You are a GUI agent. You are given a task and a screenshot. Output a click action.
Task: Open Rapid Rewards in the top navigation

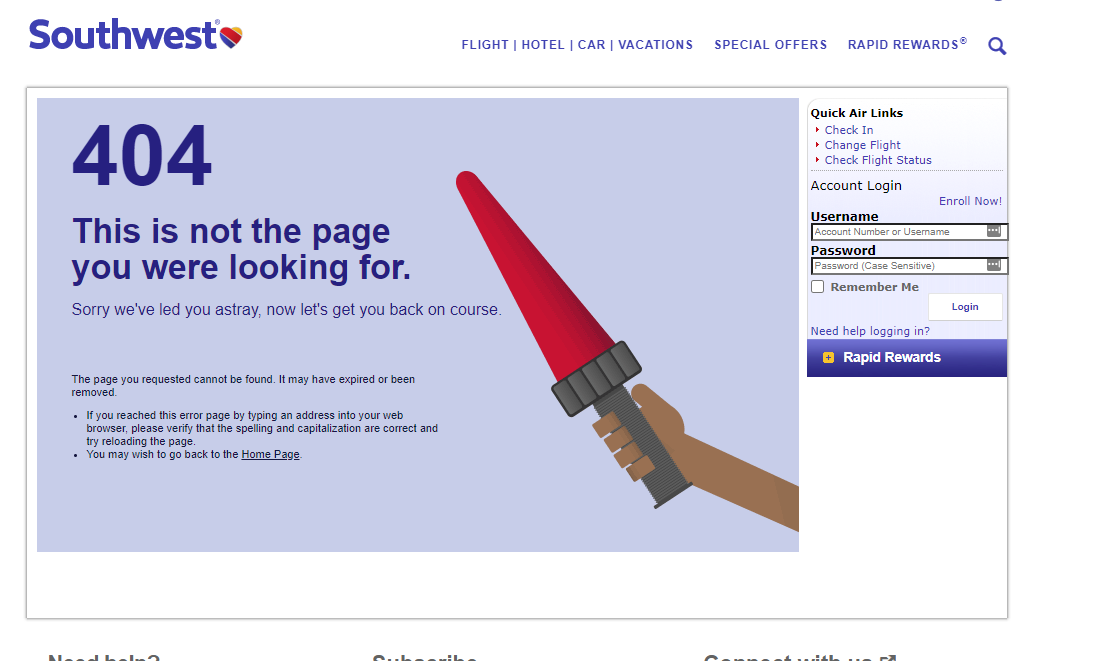pyautogui.click(x=906, y=45)
